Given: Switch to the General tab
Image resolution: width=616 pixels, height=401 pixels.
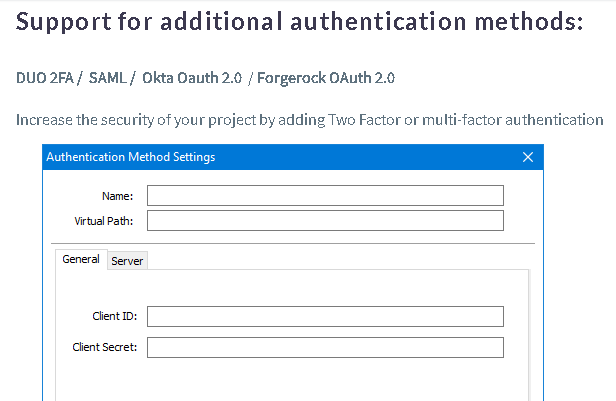Looking at the screenshot, I should [x=81, y=259].
